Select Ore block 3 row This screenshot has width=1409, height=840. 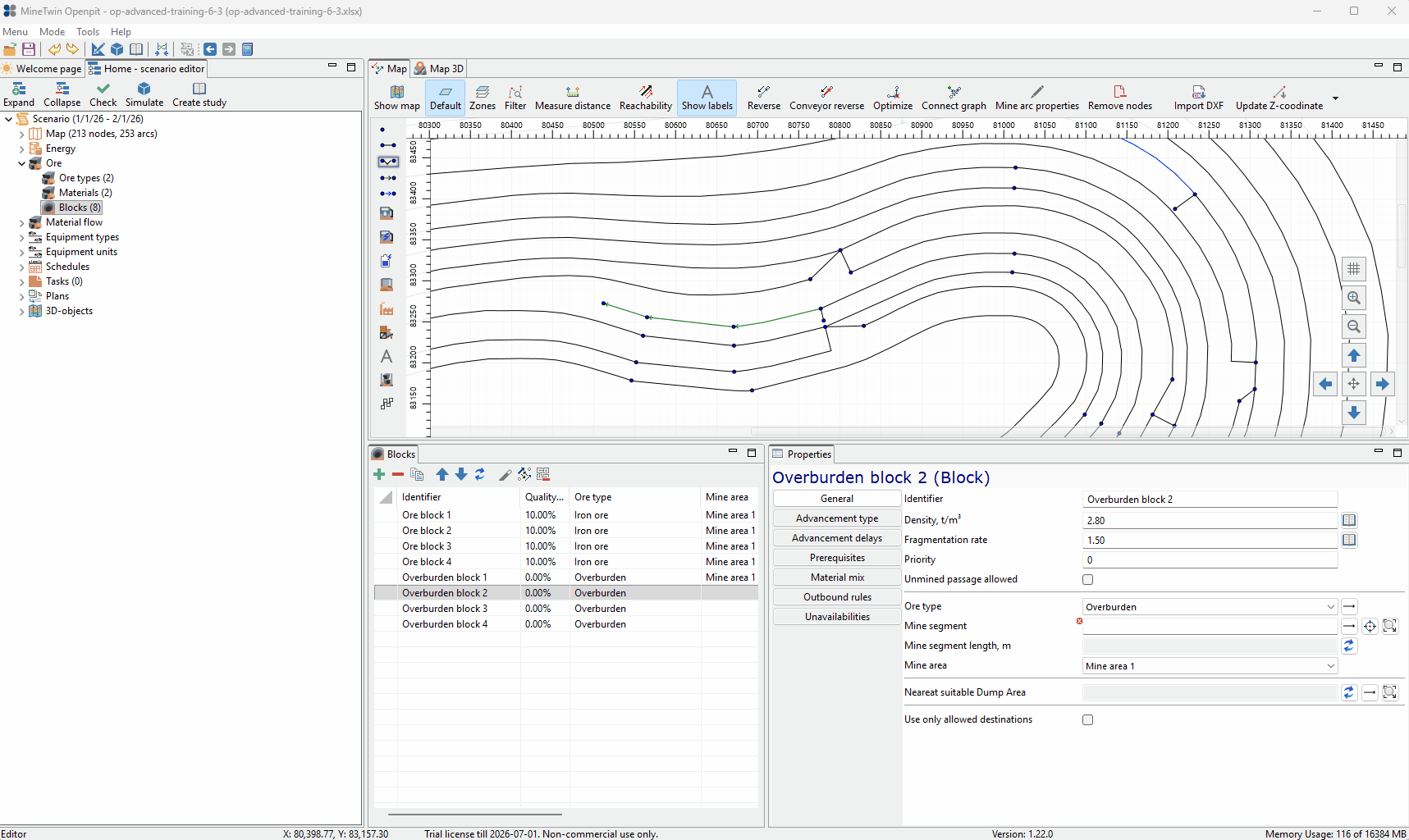tap(566, 546)
